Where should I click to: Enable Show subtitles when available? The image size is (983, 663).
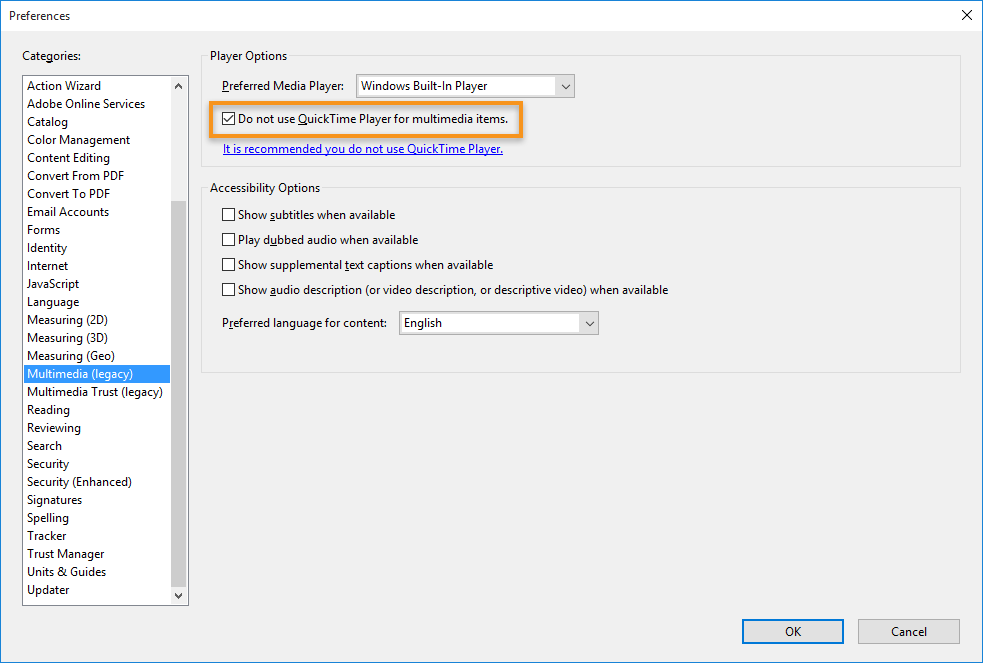pos(229,214)
